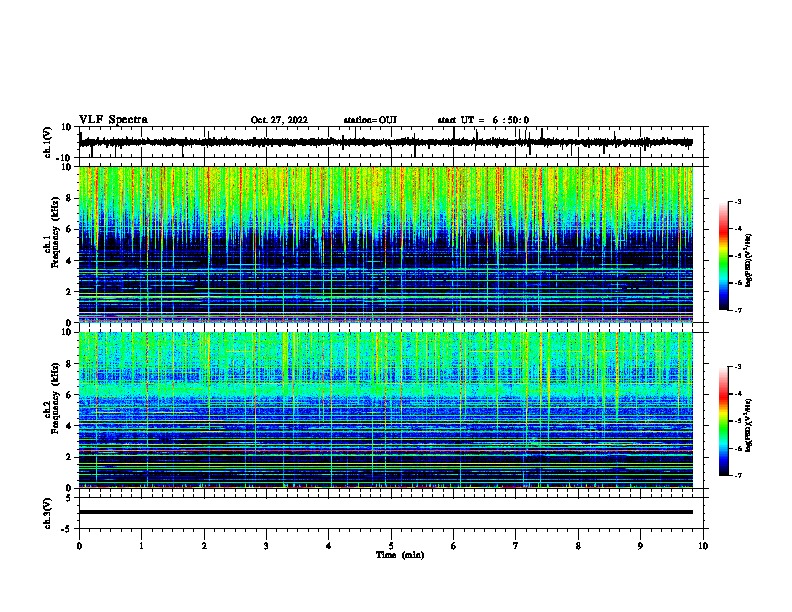Screen dimensions: 792x612
Task: Click the "-7" label on upper colorbar
Action: 737,310
